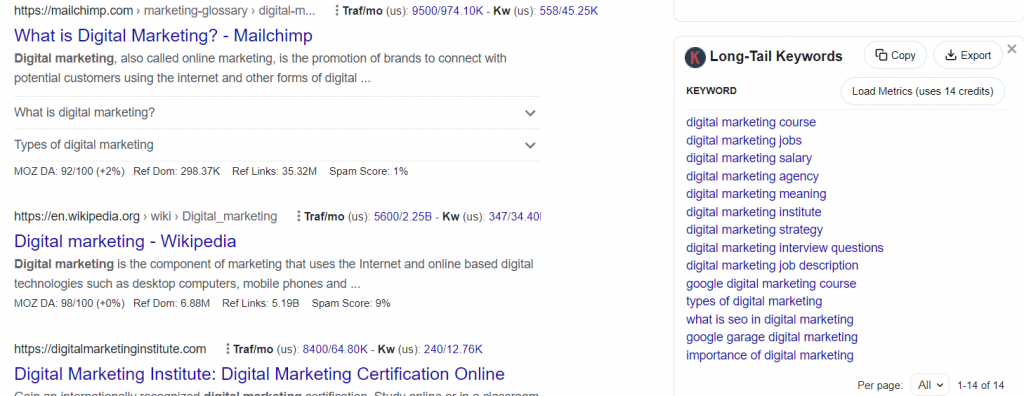Expand the 'Types of digital marketing' question
The image size is (1024, 396).
click(x=277, y=144)
